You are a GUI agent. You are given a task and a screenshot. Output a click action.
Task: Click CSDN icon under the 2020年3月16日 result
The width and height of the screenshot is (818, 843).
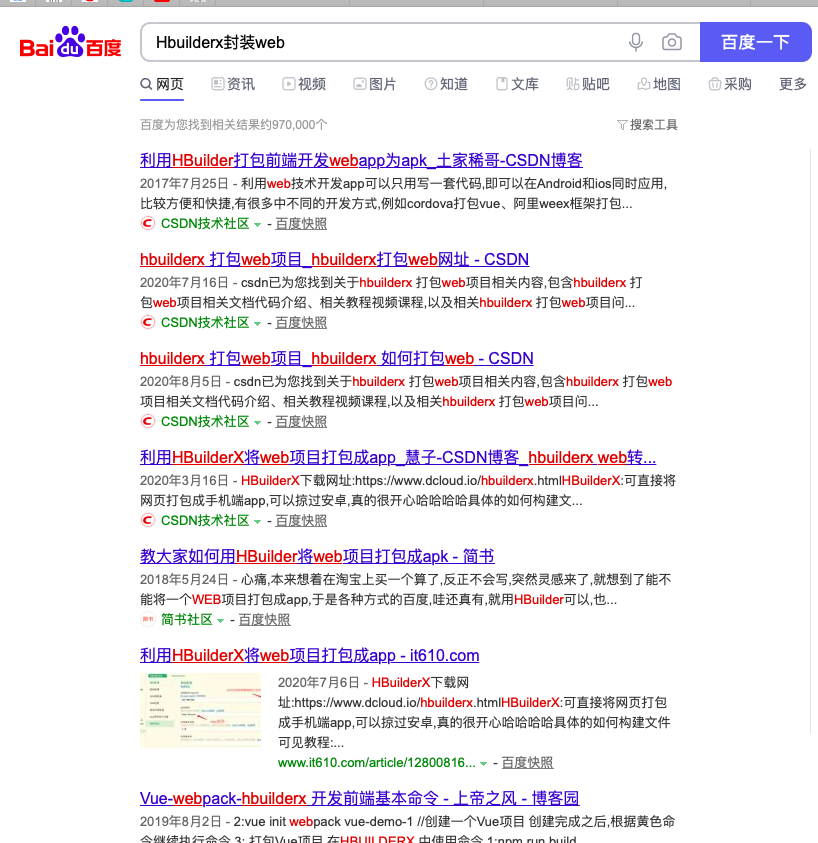click(147, 520)
